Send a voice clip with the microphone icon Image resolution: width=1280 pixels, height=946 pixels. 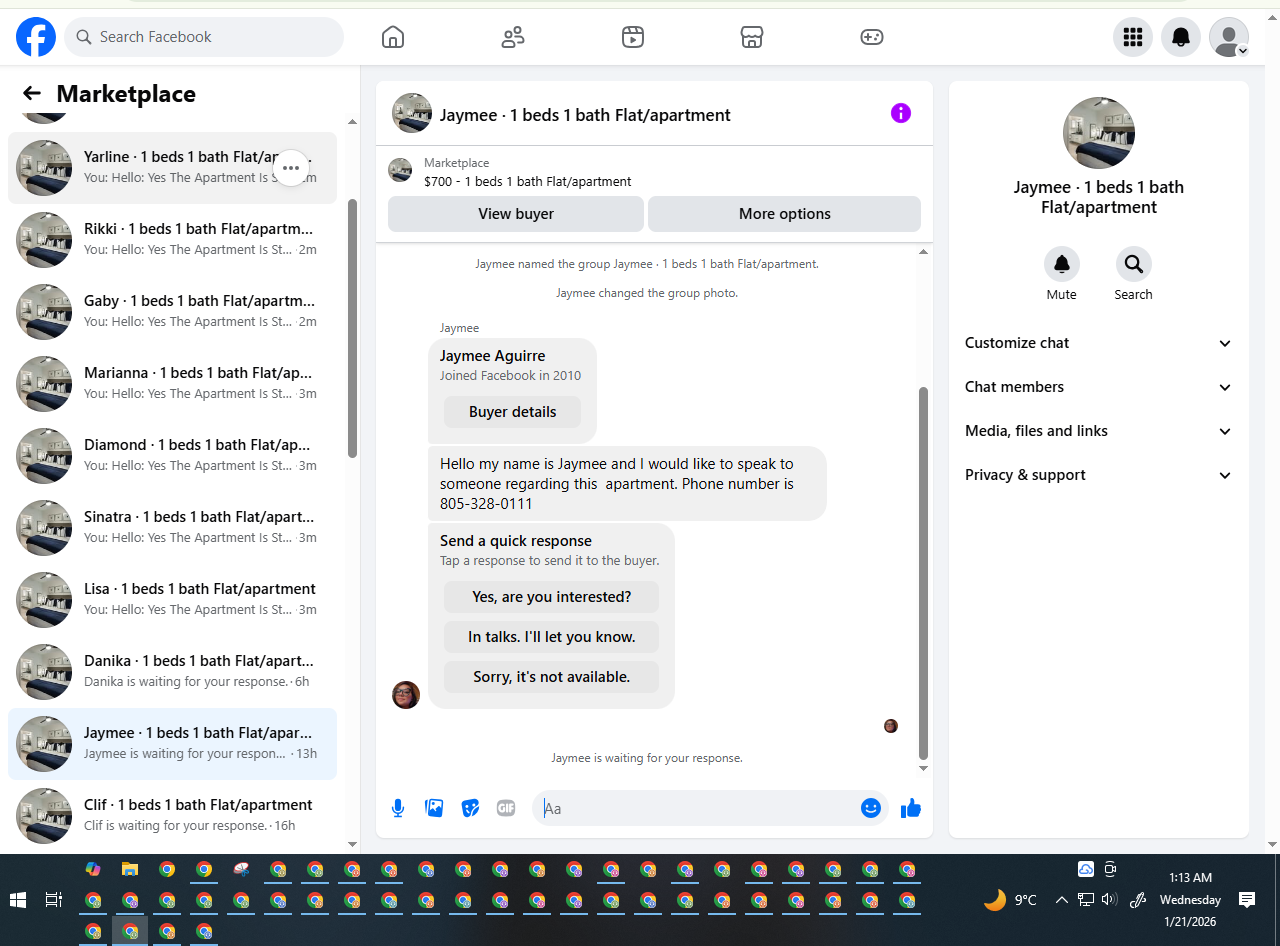tap(398, 808)
